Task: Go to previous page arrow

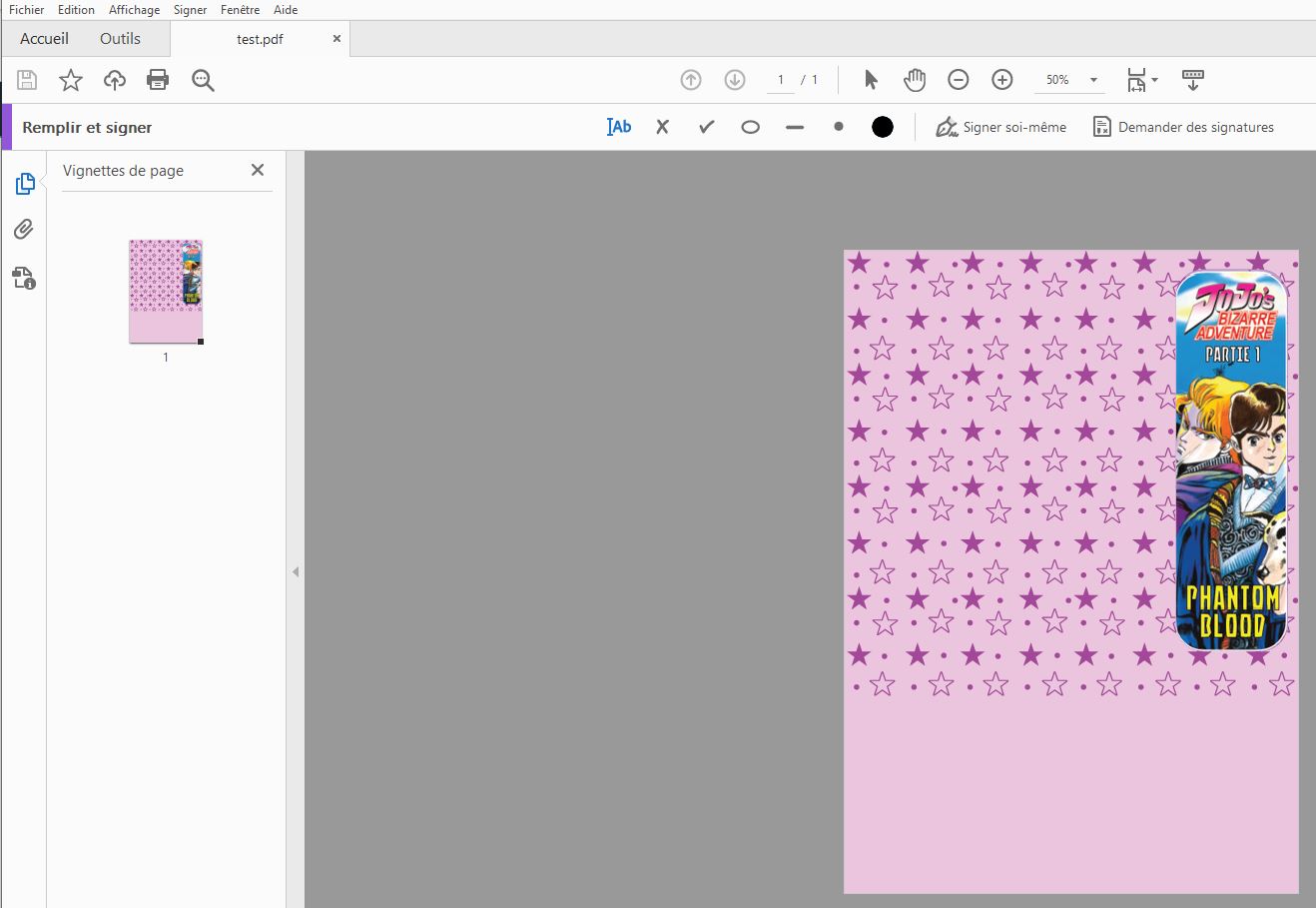Action: point(691,80)
